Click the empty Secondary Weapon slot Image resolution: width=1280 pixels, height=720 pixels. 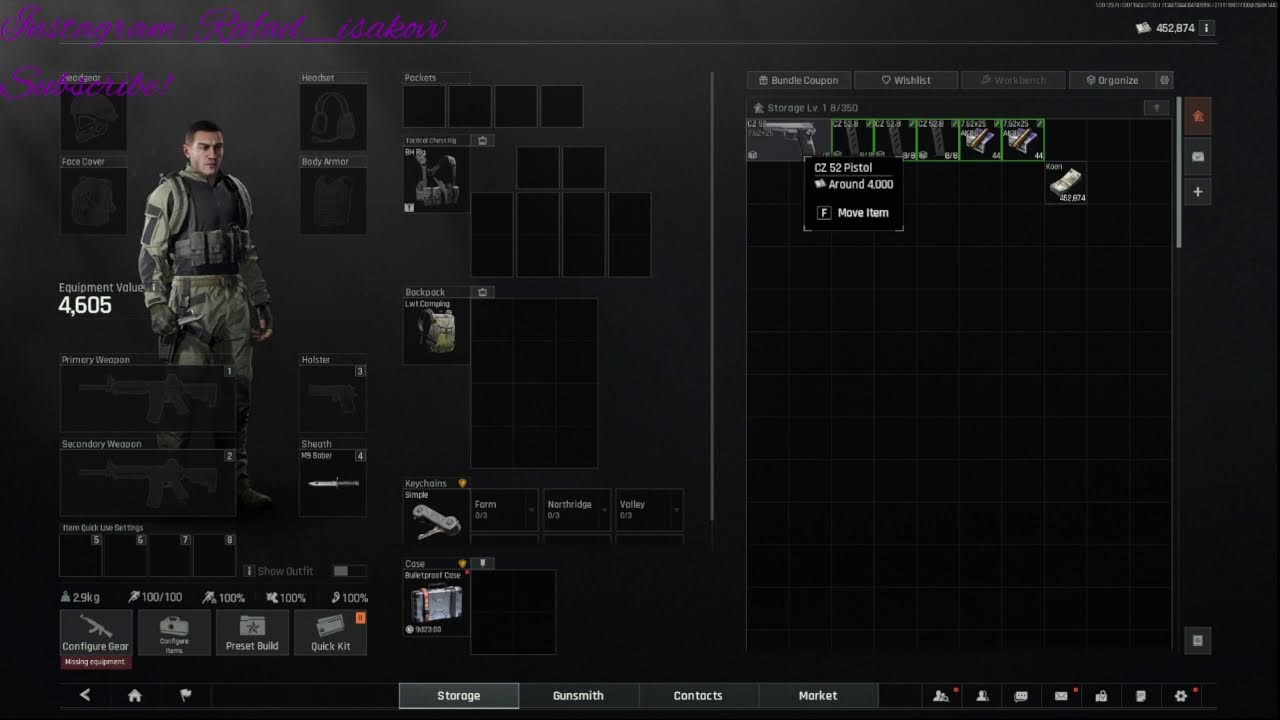point(148,483)
